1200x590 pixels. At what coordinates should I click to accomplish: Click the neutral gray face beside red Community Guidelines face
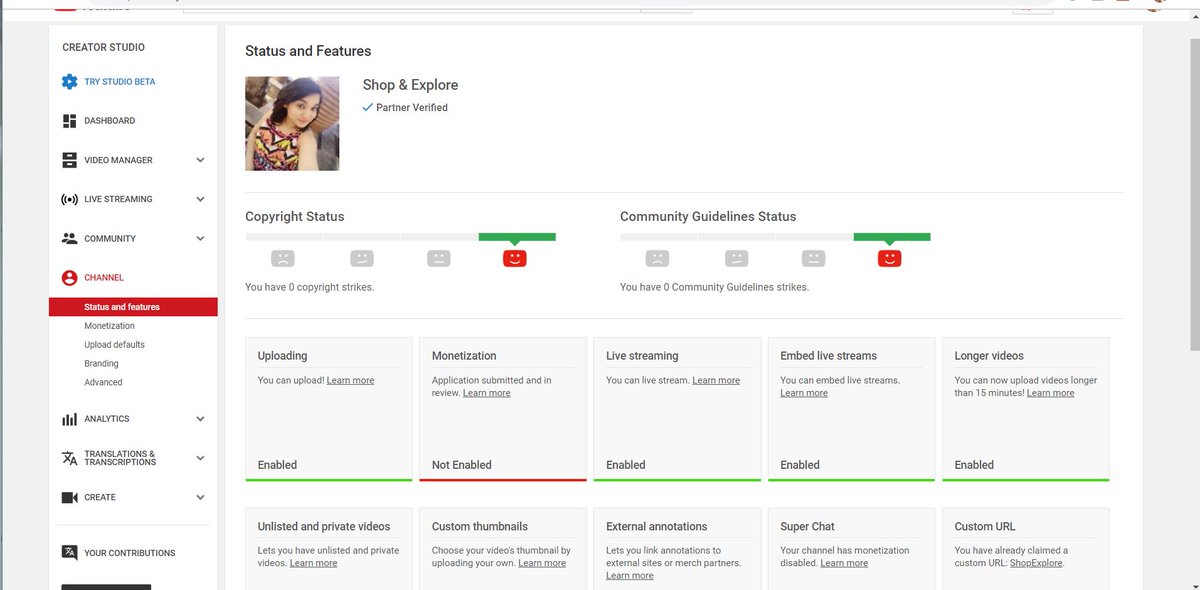813,258
